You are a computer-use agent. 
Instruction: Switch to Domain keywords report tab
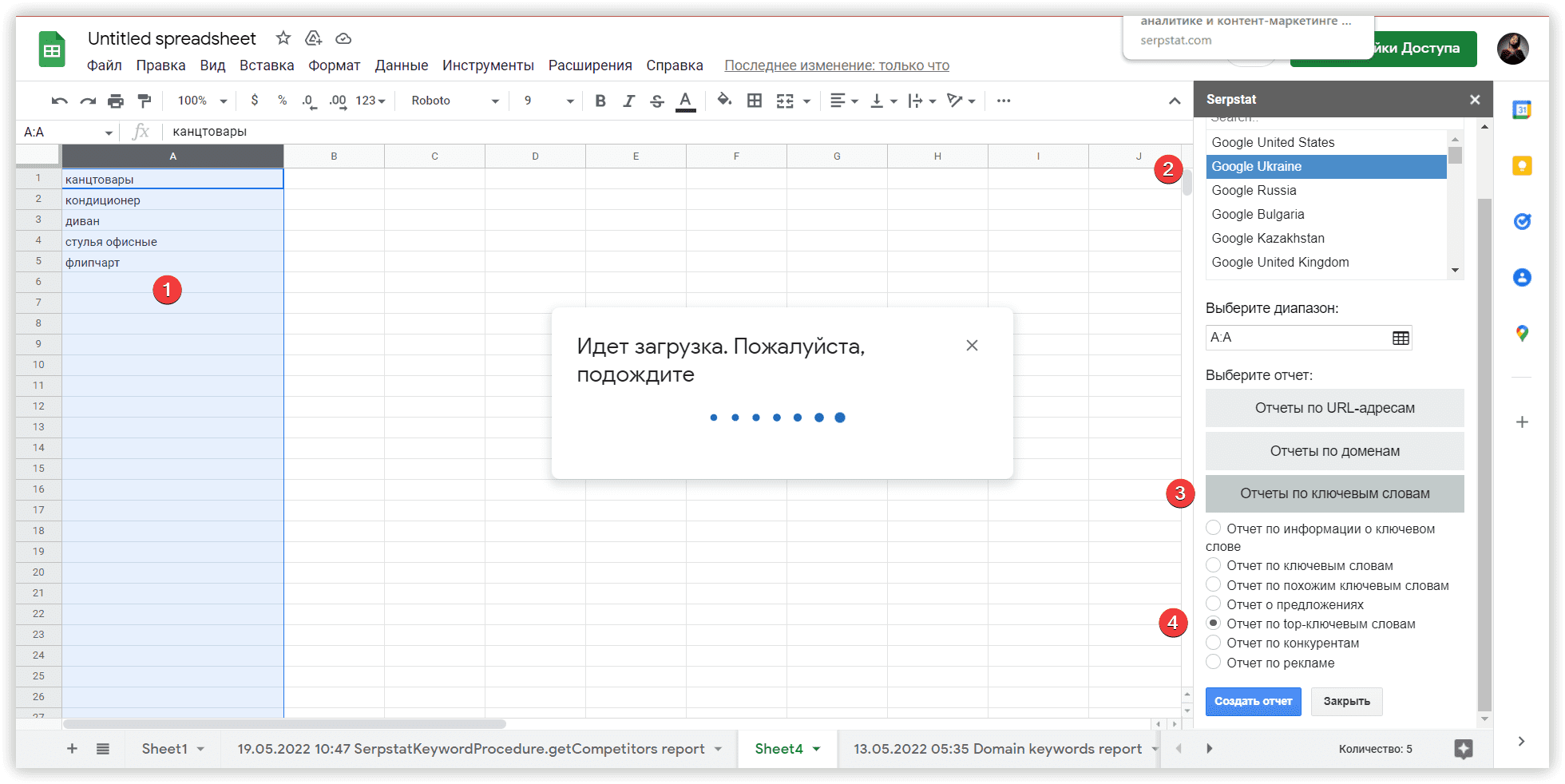click(997, 748)
